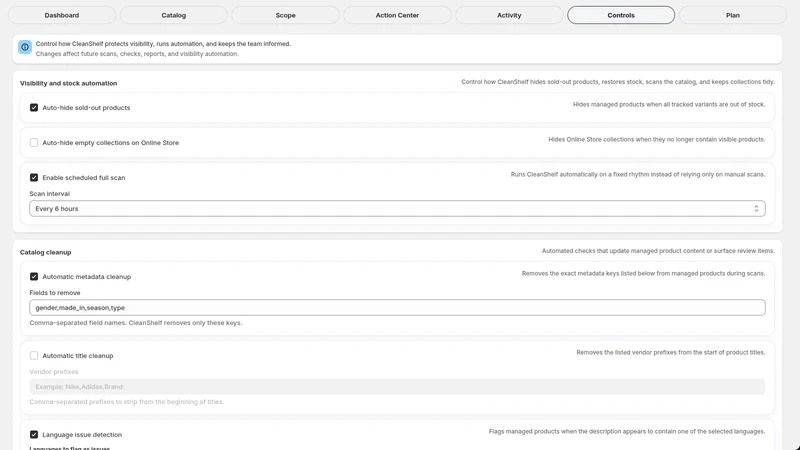The width and height of the screenshot is (800, 450).
Task: Click the blue info icon in banner
Action: tap(24, 47)
